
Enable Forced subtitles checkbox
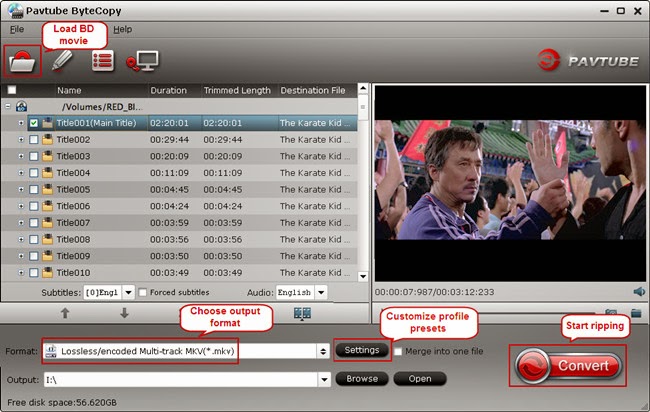143,293
